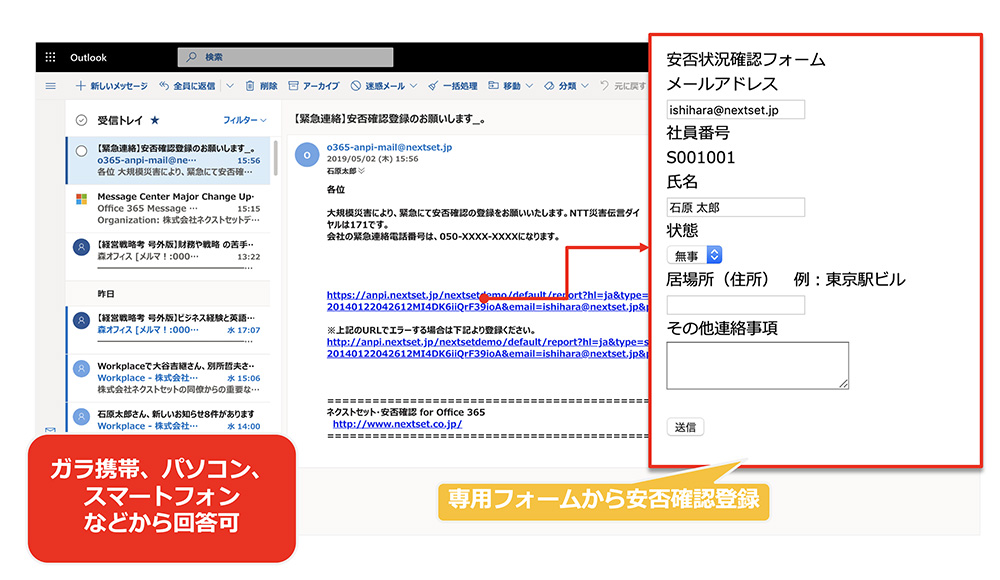Image resolution: width=1000 pixels, height=580 pixels.
Task: Click the その他連絡事項 text area
Action: [758, 366]
